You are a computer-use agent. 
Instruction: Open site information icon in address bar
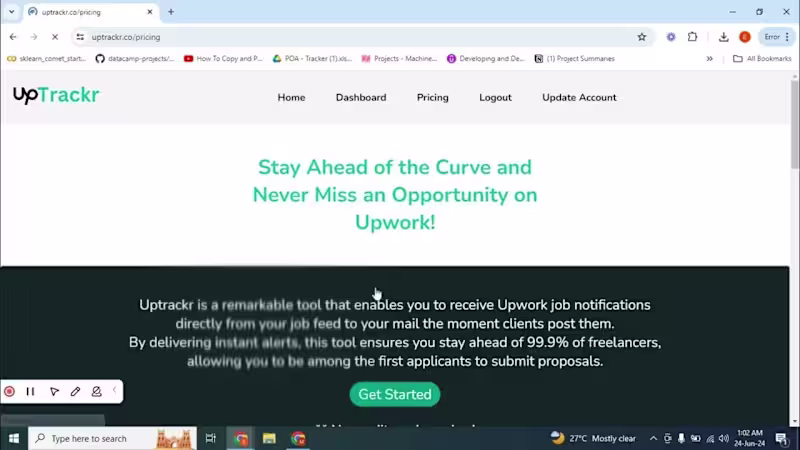[80, 37]
